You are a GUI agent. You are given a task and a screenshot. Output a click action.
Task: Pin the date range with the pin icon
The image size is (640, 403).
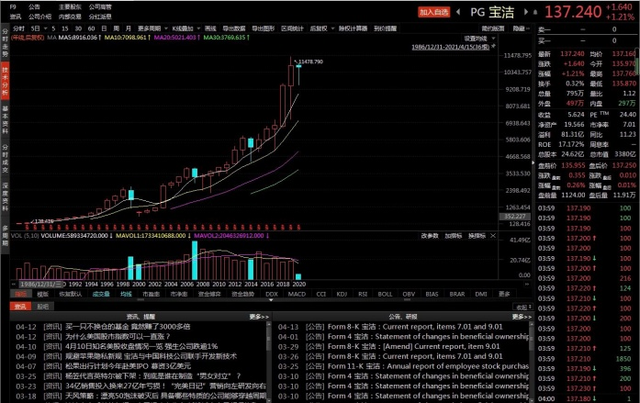493,47
